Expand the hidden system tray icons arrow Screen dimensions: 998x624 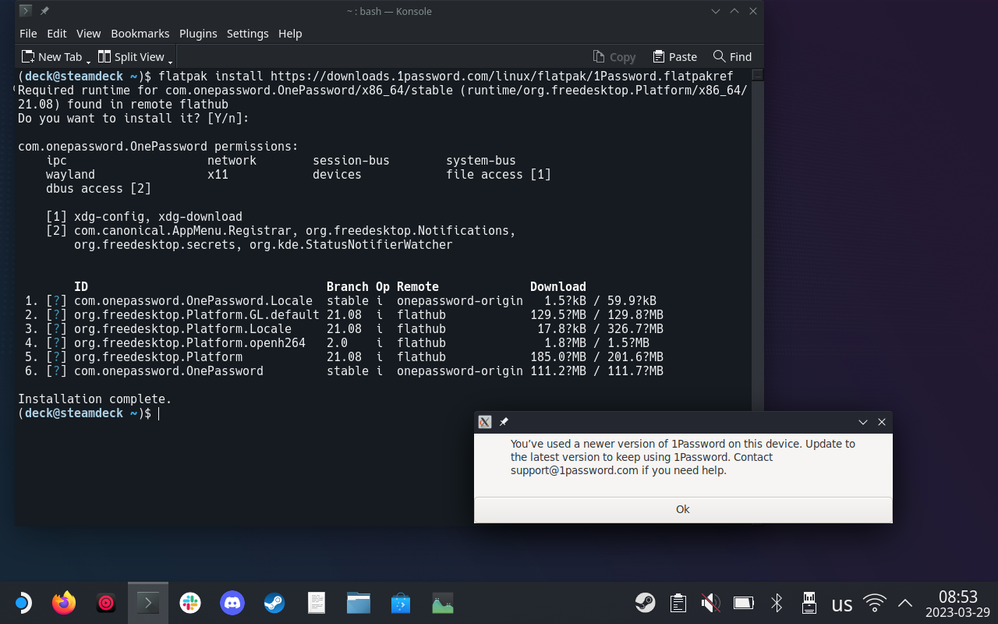905,603
